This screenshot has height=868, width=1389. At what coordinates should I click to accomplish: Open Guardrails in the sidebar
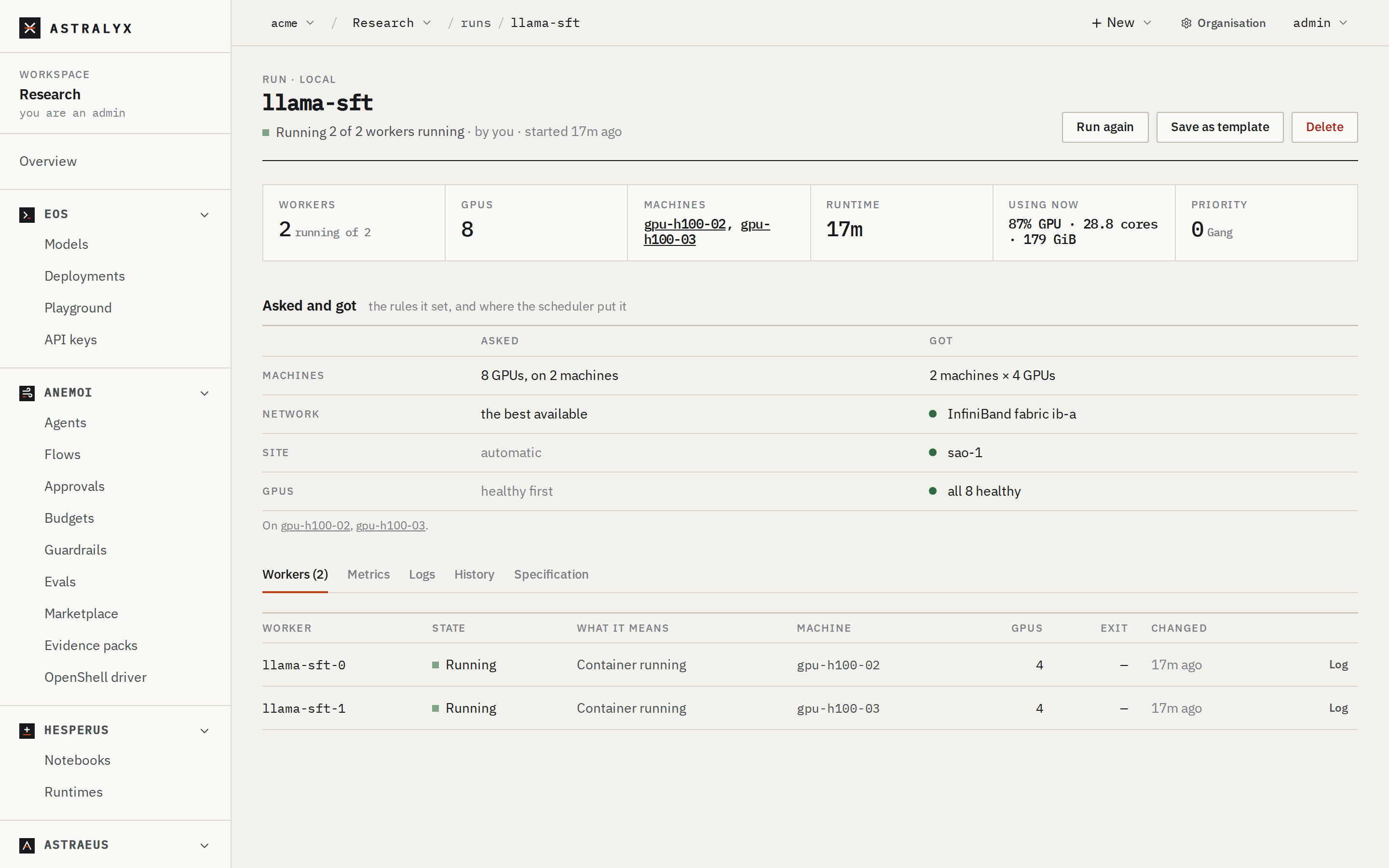[x=76, y=550]
